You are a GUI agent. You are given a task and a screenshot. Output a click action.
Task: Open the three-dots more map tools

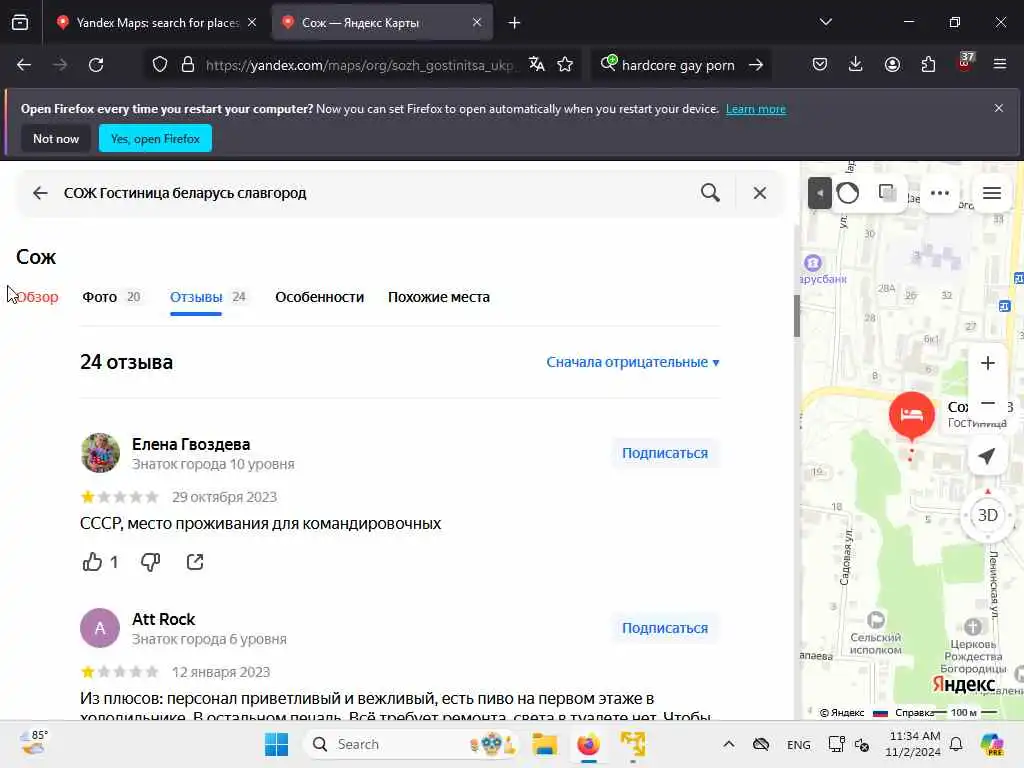point(940,193)
